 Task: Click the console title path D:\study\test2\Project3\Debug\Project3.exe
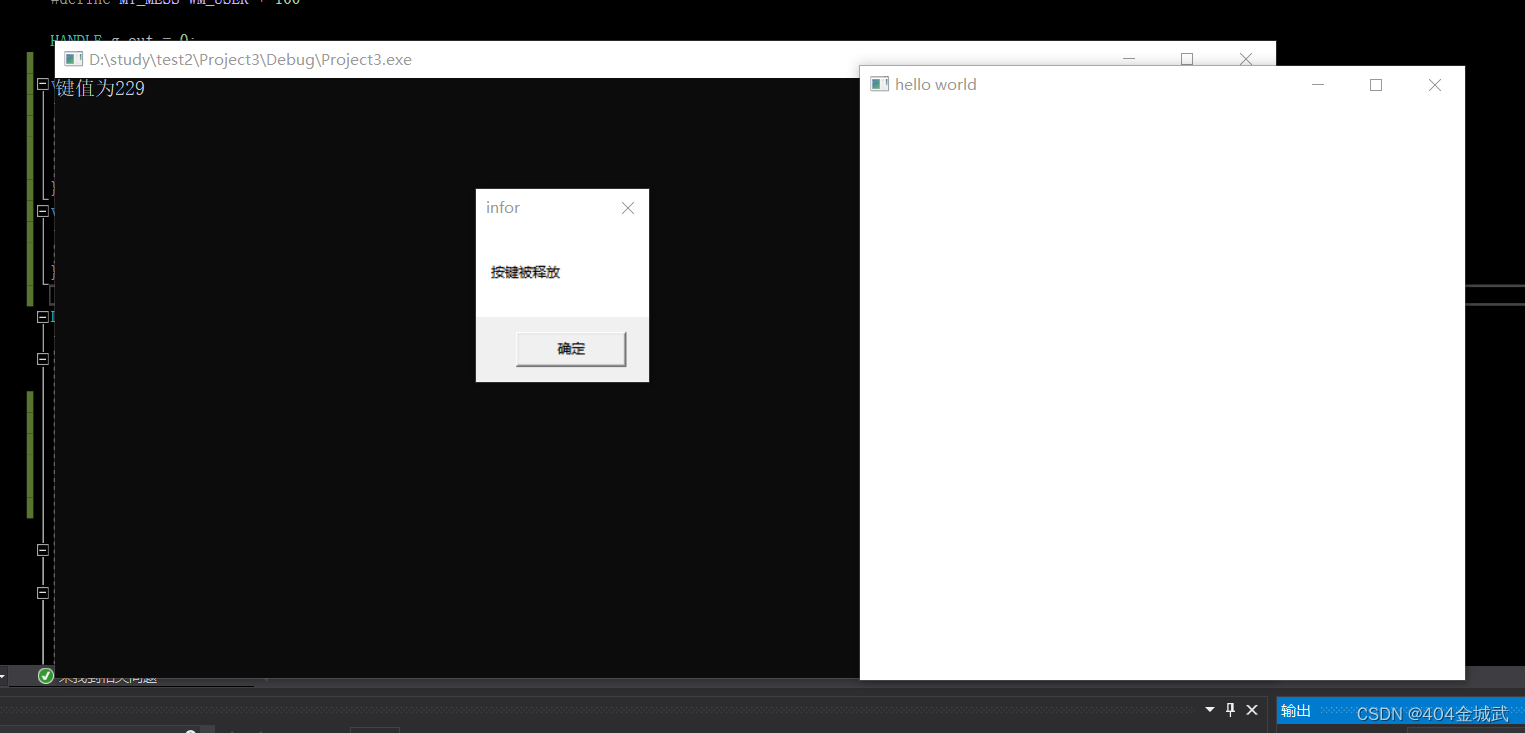click(x=251, y=59)
